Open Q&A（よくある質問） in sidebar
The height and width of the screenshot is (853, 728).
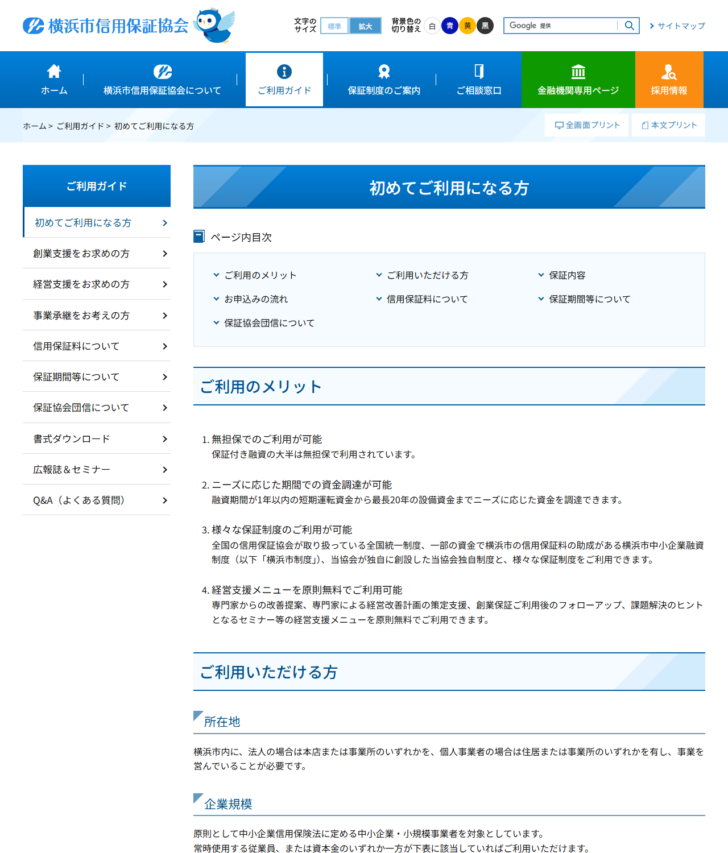(97, 500)
